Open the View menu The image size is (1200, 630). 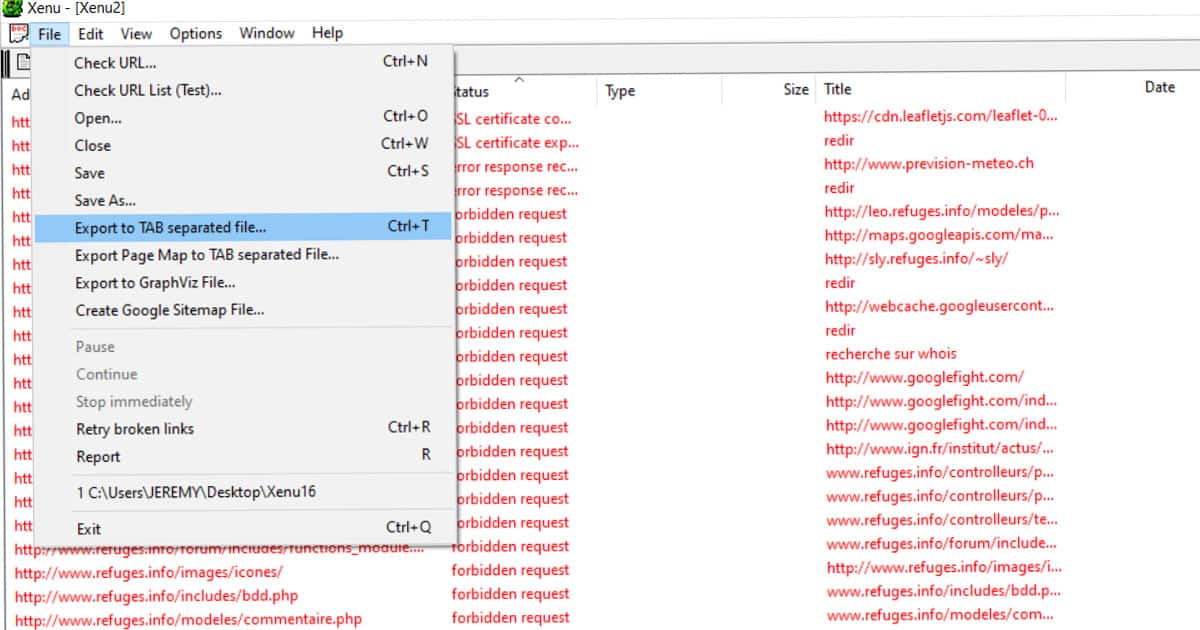137,33
